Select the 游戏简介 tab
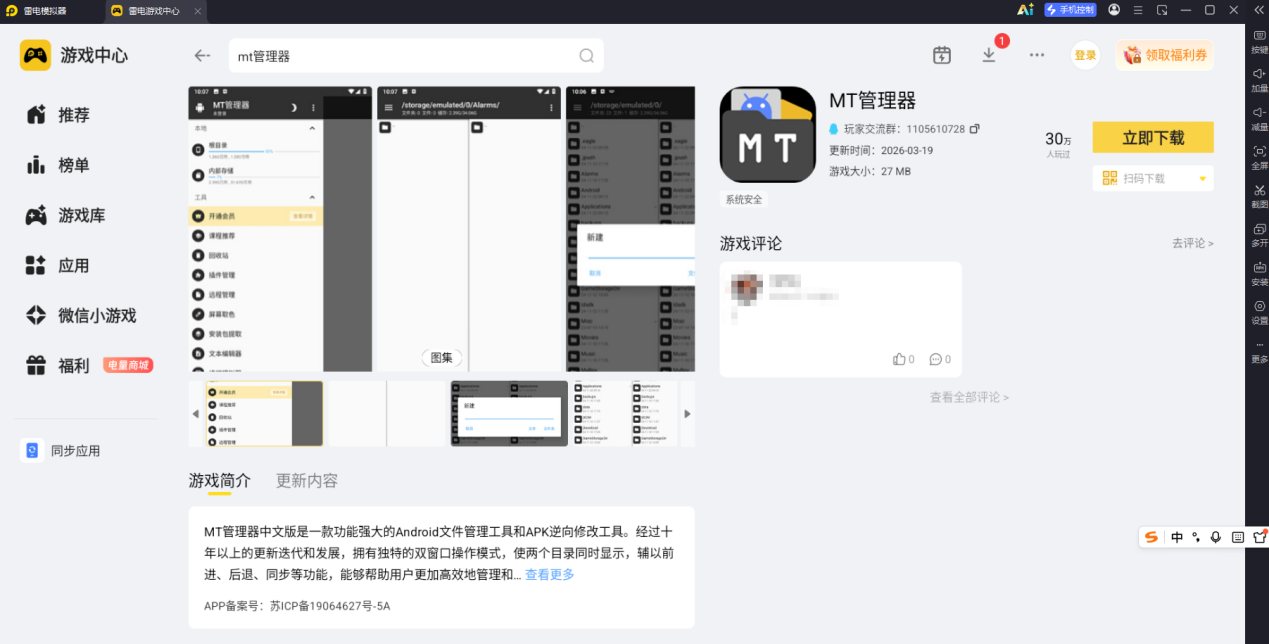The image size is (1269, 644). 220,481
